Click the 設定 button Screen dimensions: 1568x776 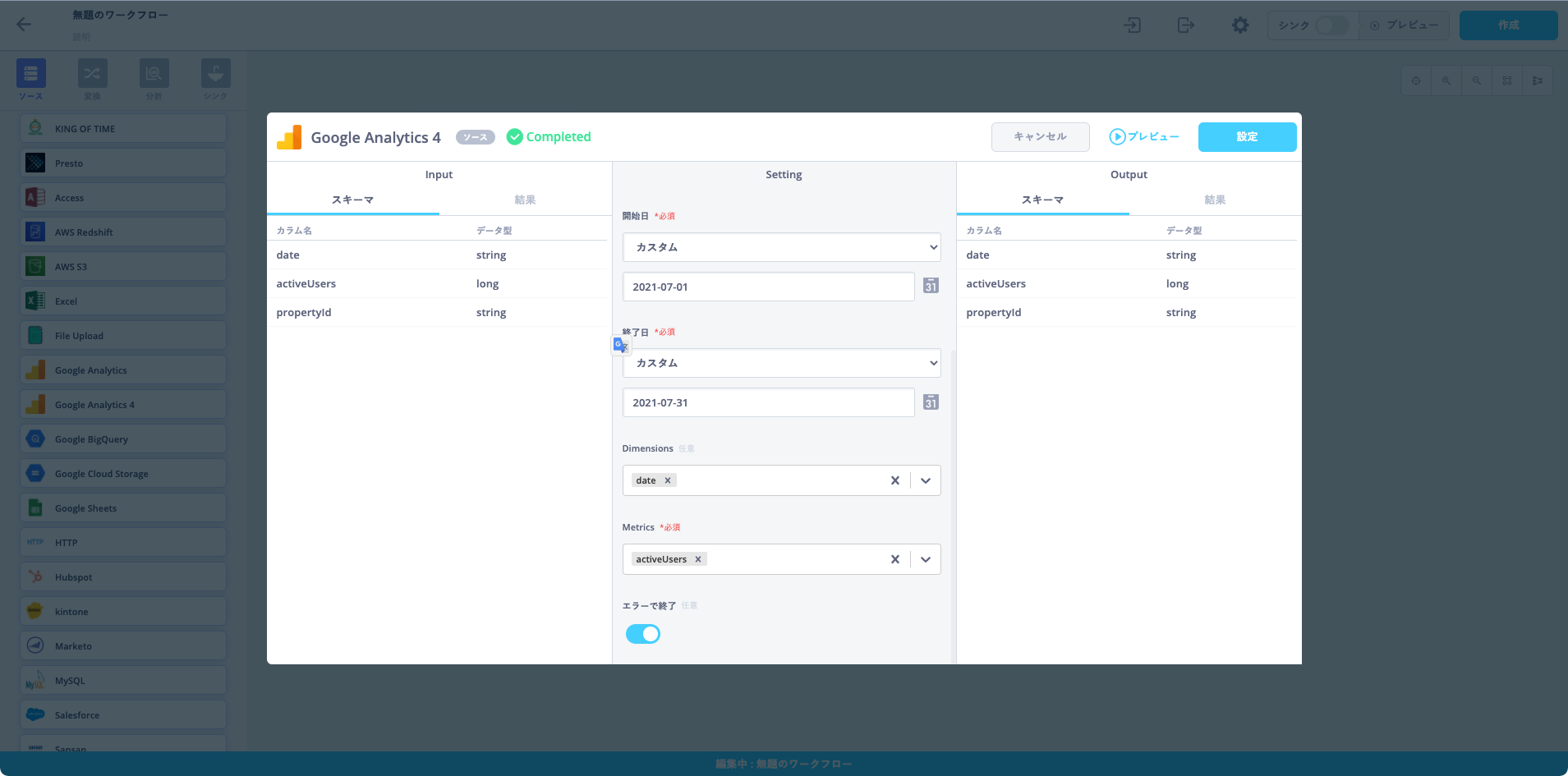click(1248, 137)
